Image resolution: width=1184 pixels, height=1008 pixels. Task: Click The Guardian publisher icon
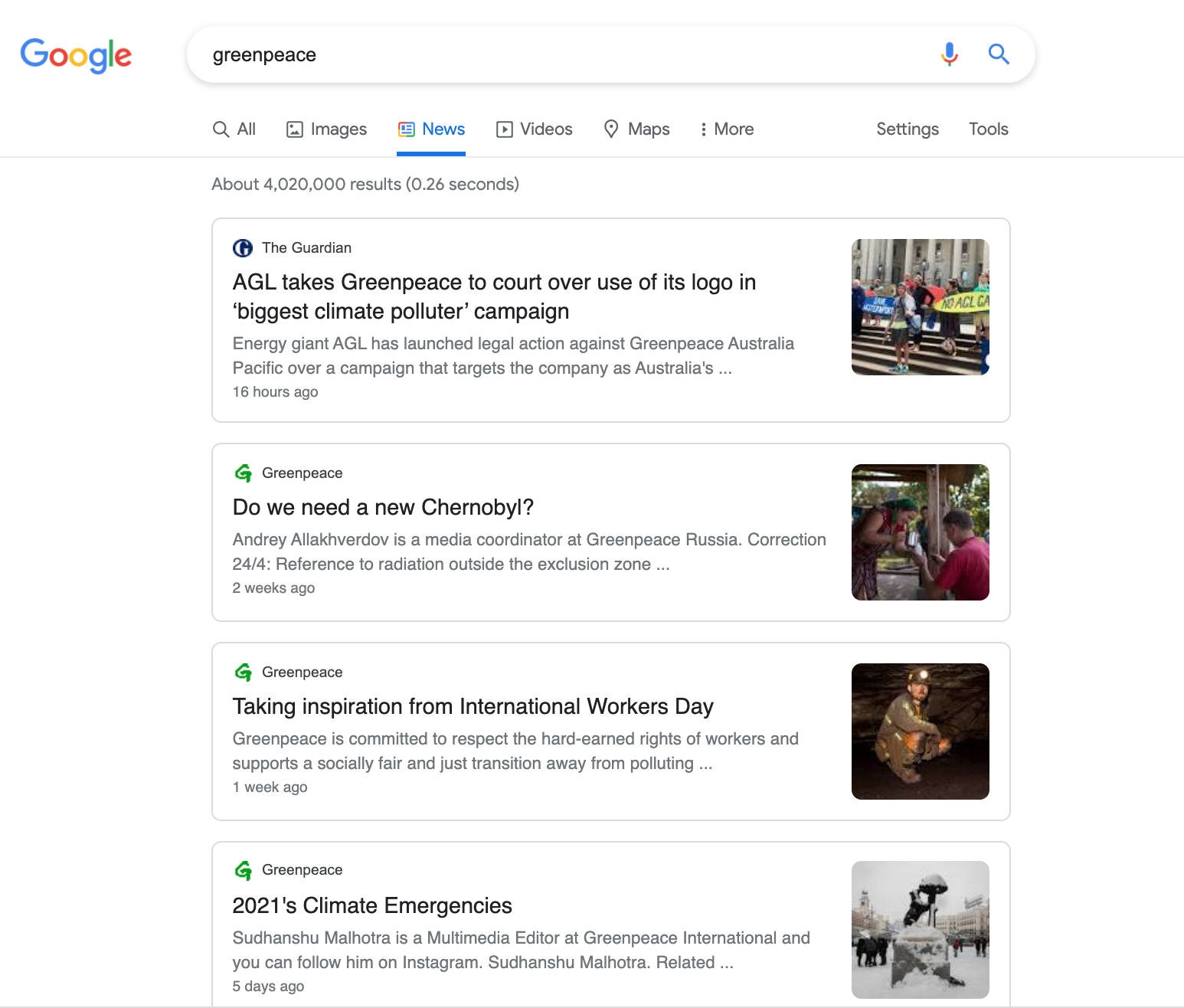tap(243, 247)
